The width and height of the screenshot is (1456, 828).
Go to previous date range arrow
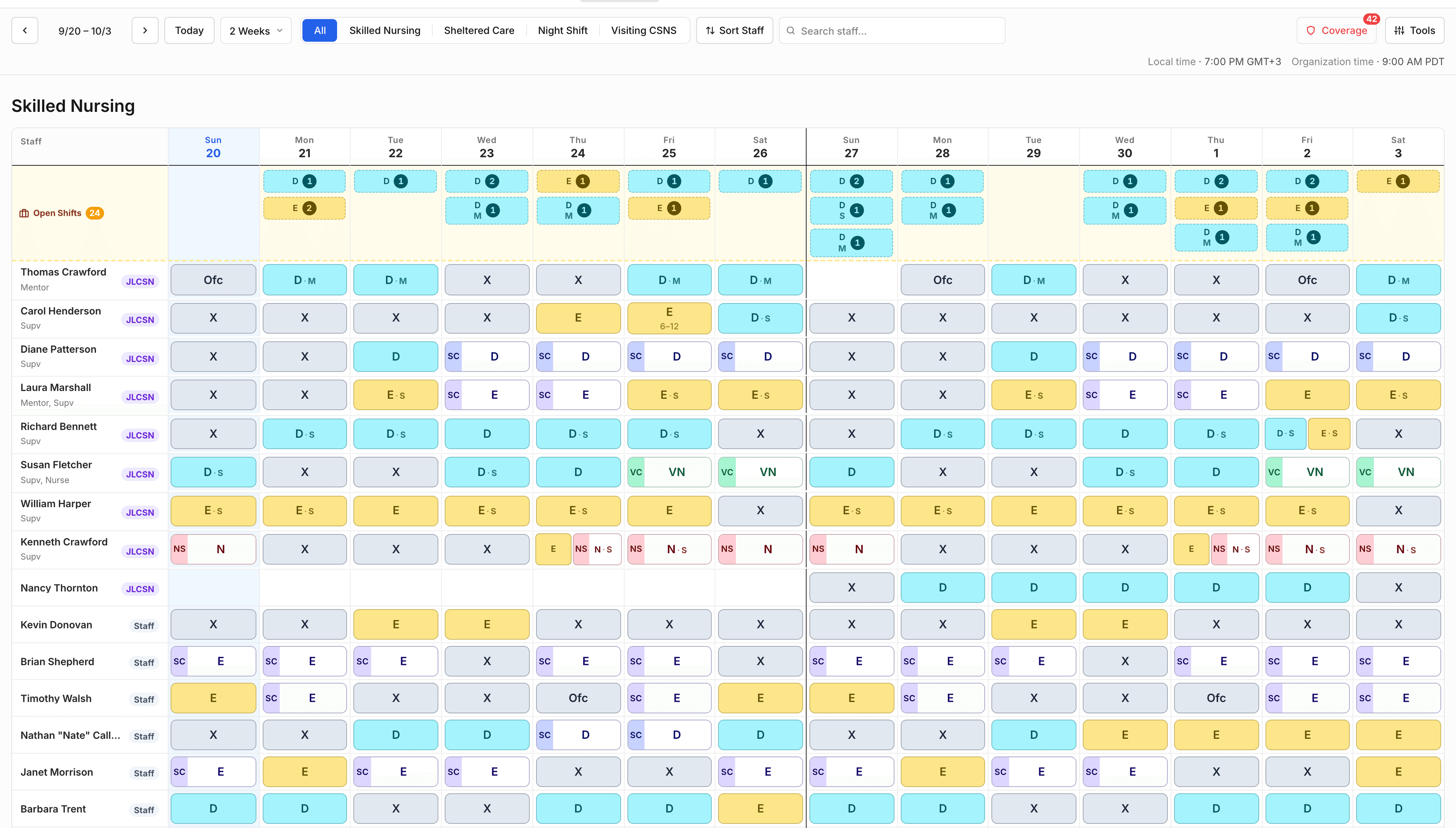tap(24, 31)
